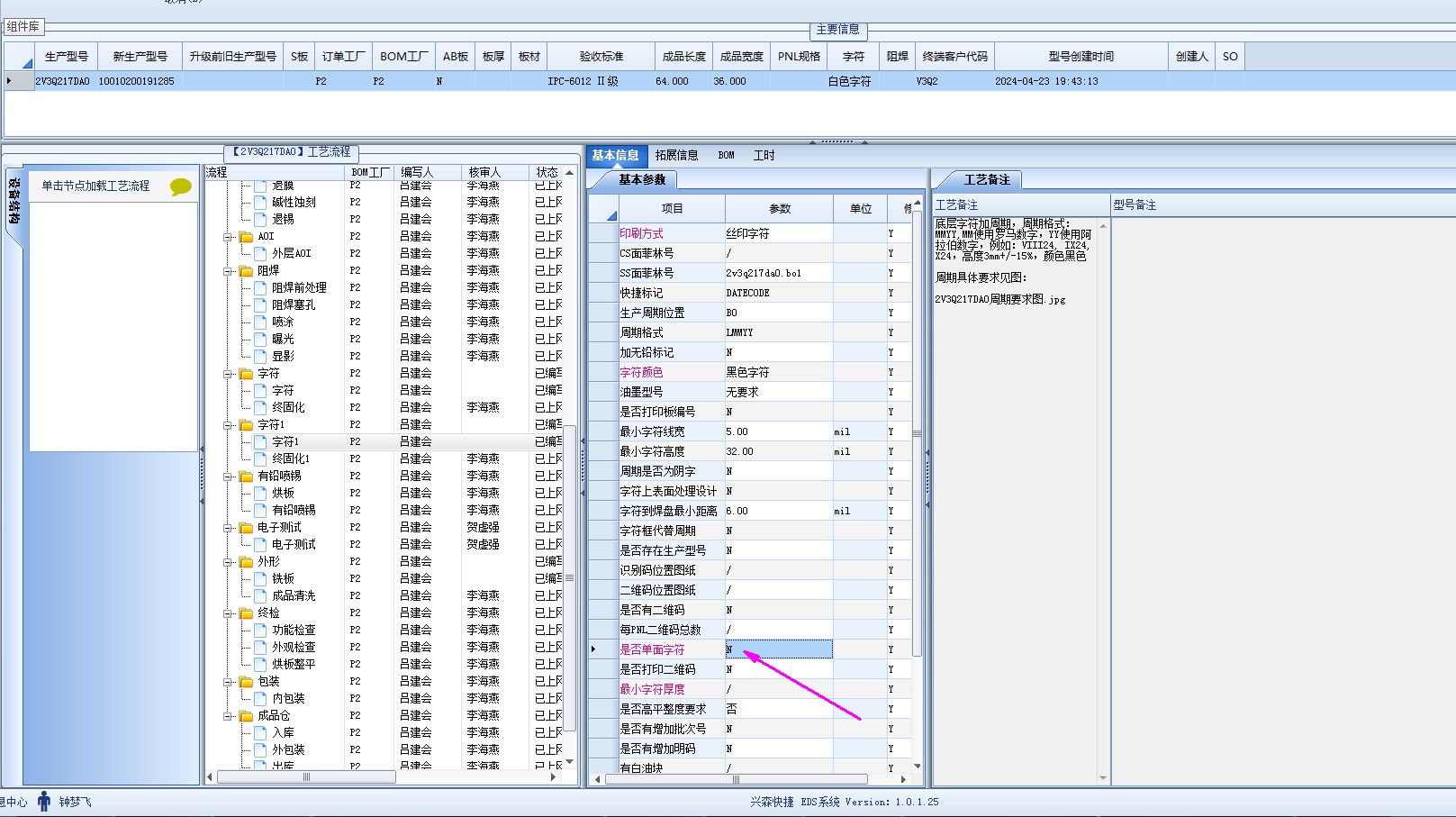Viewport: 1456px width, 817px height.
Task: Click document icon of 碱性蚀刻 step
Action: coord(260,203)
